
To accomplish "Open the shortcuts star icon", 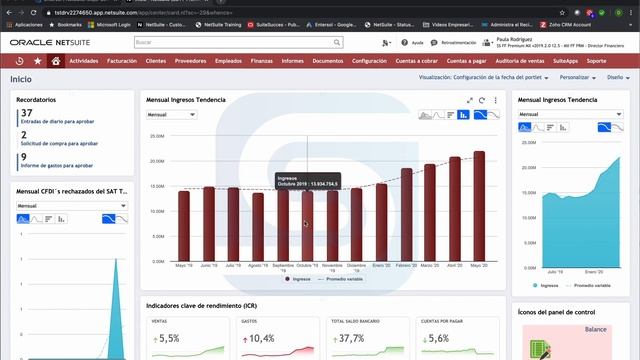I will (38, 61).
